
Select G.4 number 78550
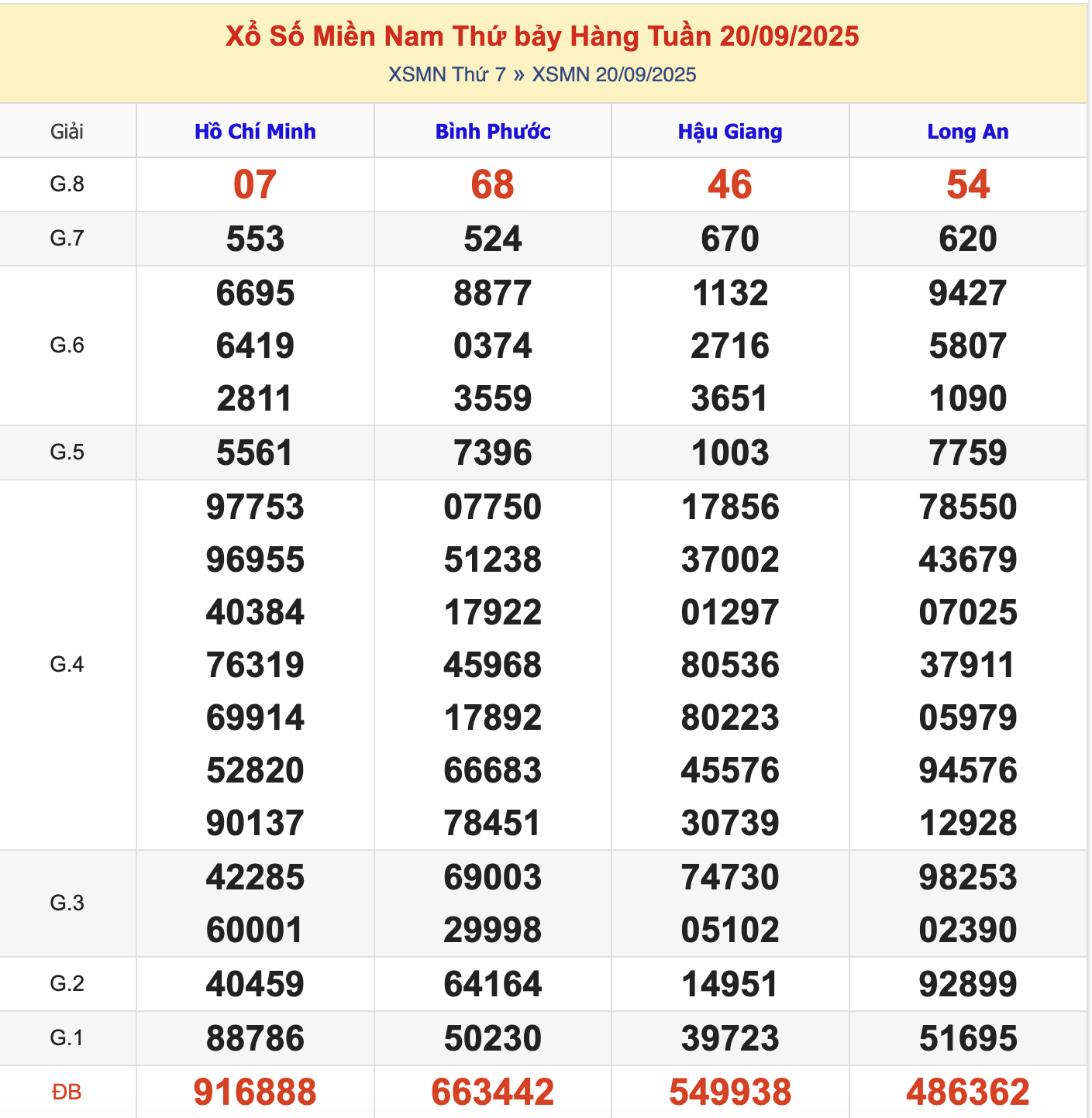[968, 507]
